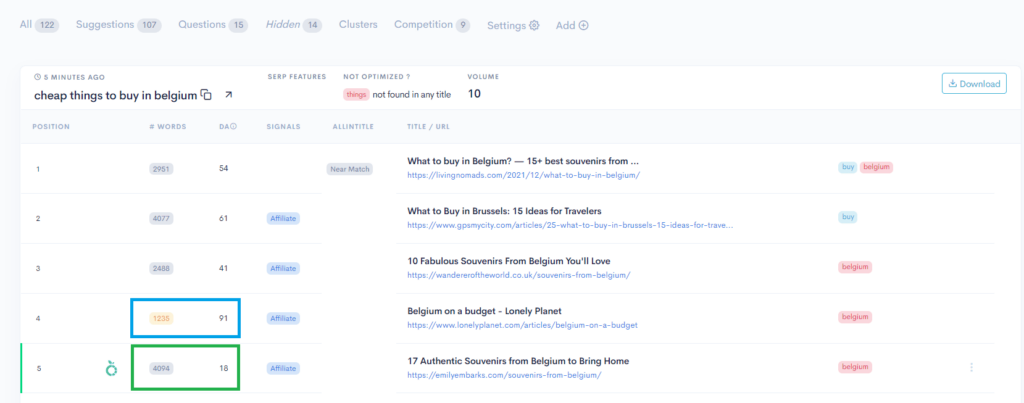
Task: Click the Download button
Action: click(x=974, y=84)
